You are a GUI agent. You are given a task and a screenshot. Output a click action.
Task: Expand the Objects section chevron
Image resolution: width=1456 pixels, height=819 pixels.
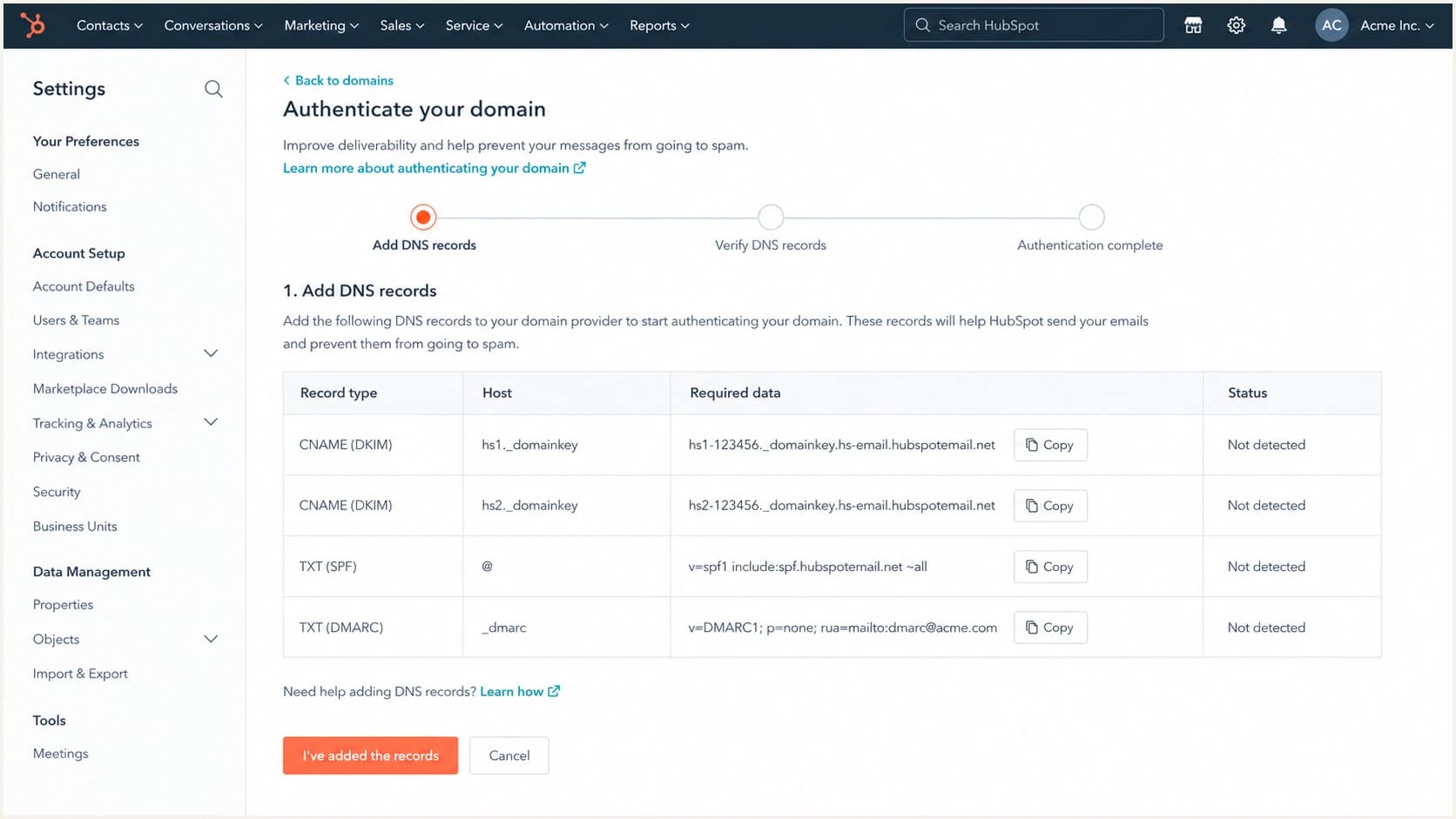(x=211, y=639)
